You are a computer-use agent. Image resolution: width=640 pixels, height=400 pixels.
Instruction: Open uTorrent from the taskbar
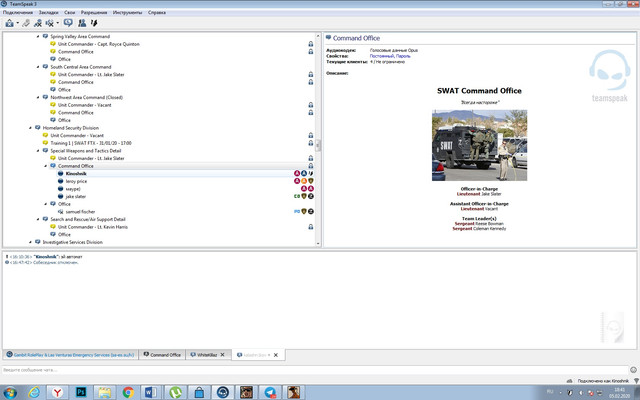(x=176, y=392)
